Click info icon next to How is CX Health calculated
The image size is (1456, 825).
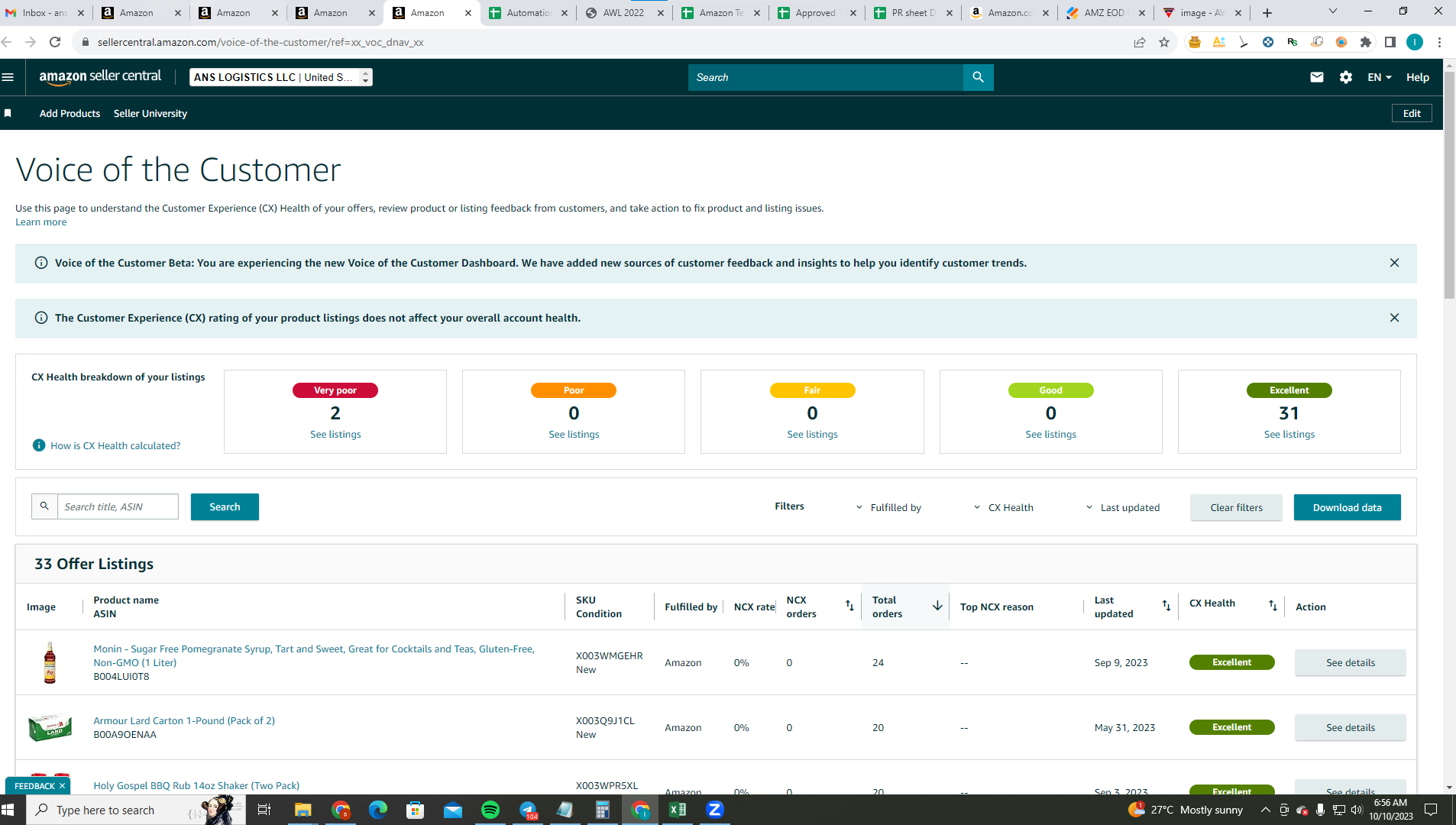point(39,445)
